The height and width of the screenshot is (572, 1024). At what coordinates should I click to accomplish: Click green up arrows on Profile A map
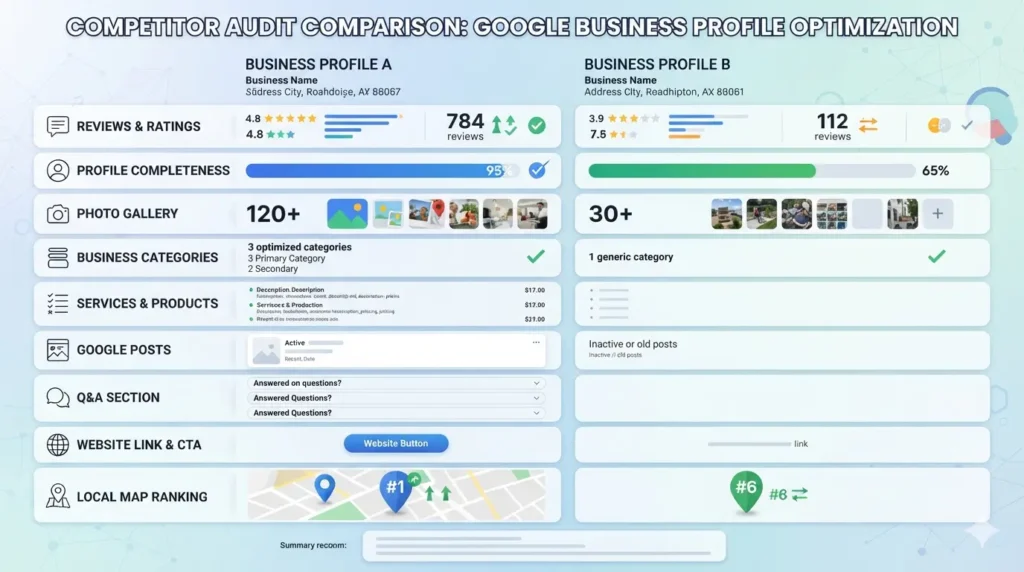(438, 494)
